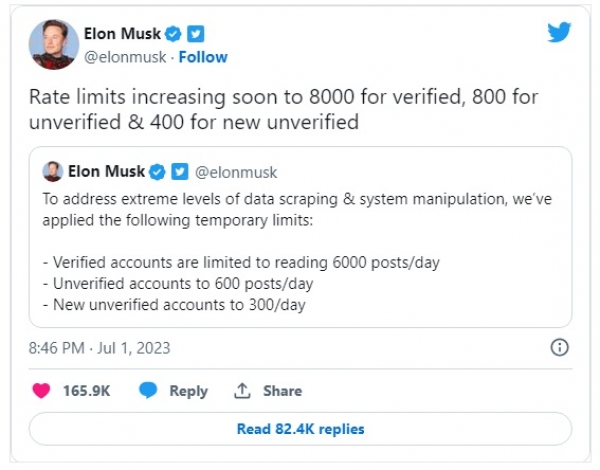Click the Twitter bird logo
Image resolution: width=600 pixels, height=470 pixels.
[559, 32]
